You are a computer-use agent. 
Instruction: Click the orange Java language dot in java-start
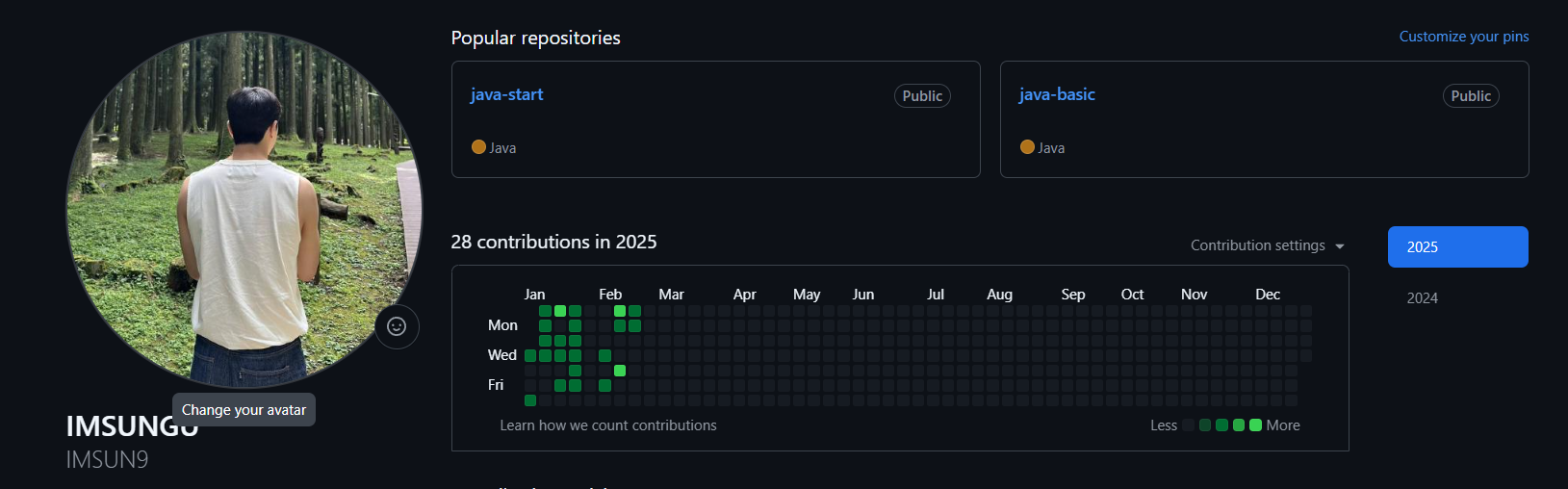click(478, 147)
